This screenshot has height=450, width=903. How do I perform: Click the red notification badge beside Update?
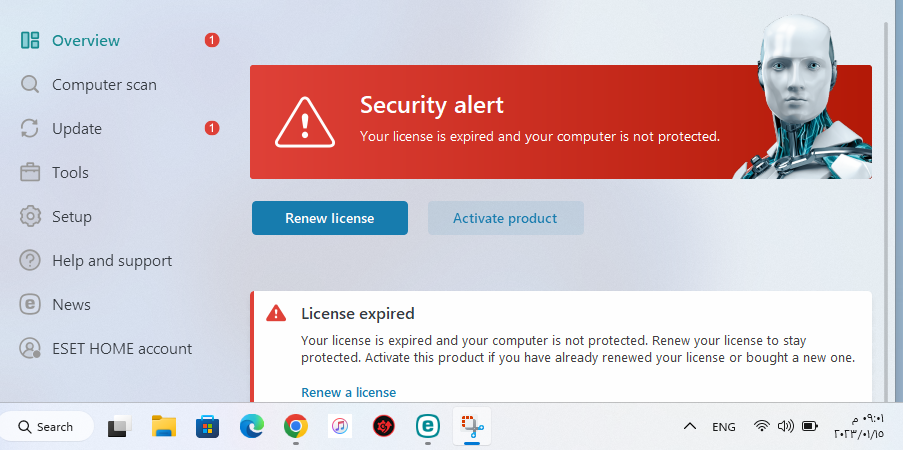tap(212, 128)
